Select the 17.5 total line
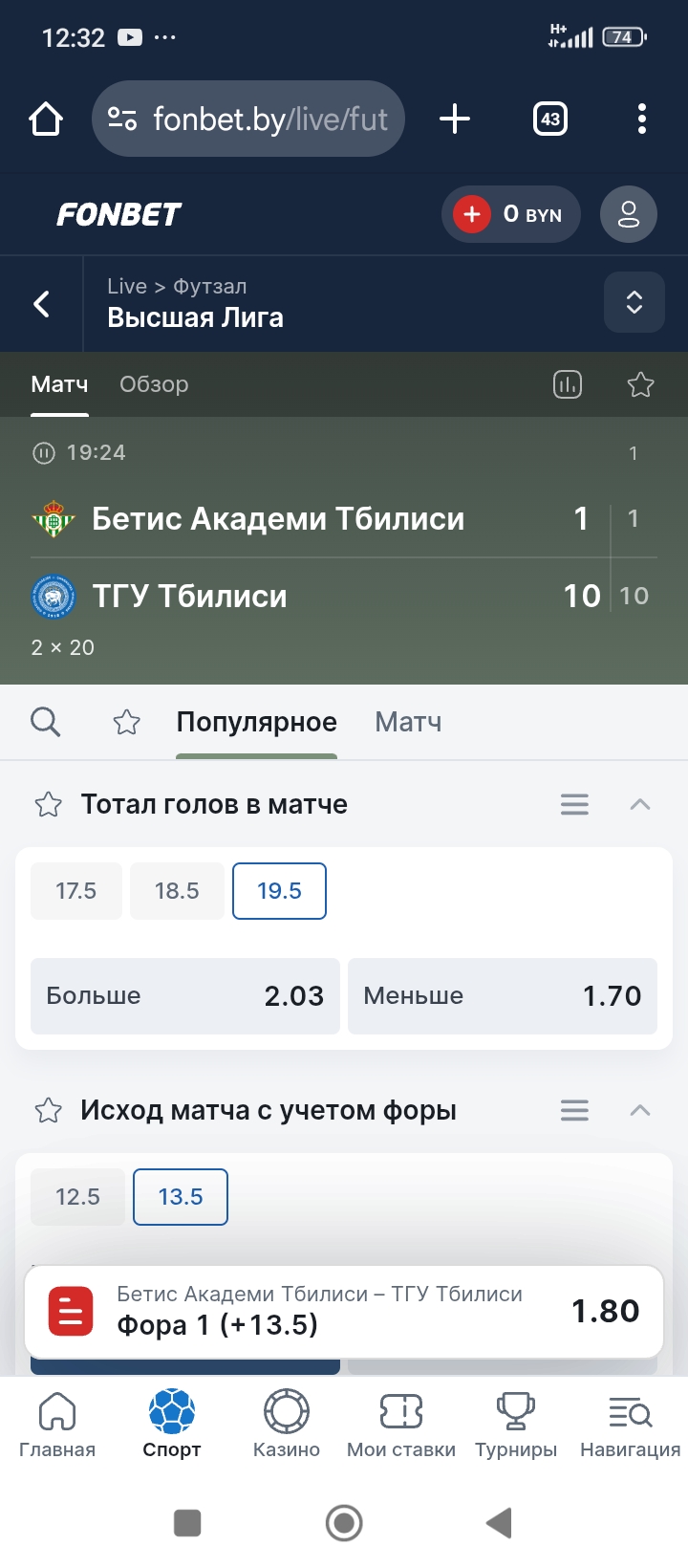 pos(76,891)
